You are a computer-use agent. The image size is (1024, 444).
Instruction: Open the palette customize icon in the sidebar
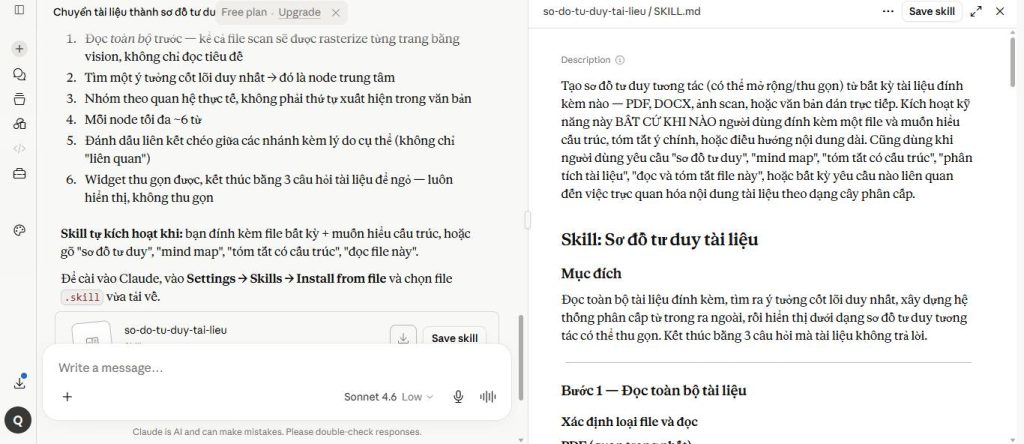click(19, 230)
